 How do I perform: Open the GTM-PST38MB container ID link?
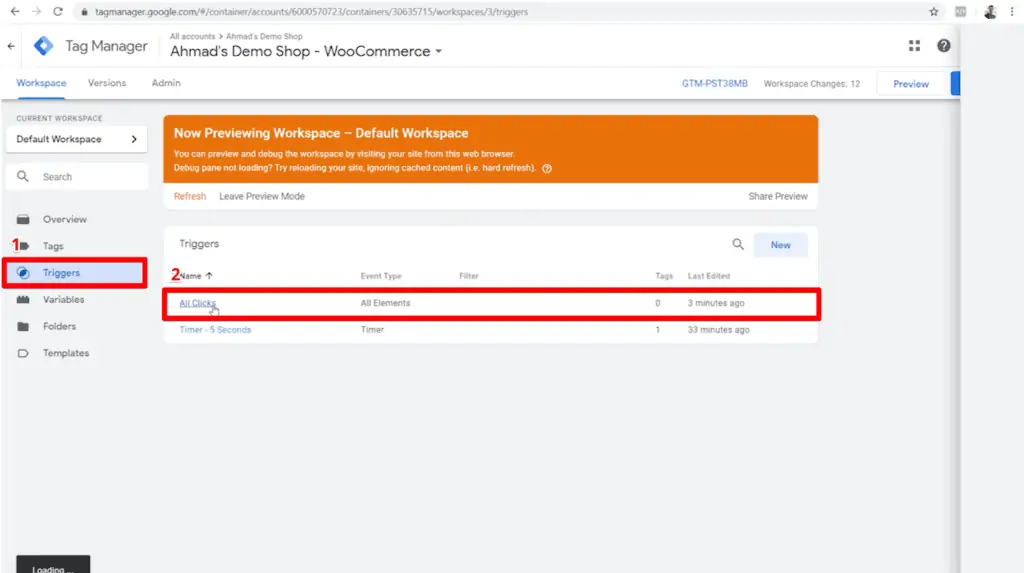tap(714, 84)
